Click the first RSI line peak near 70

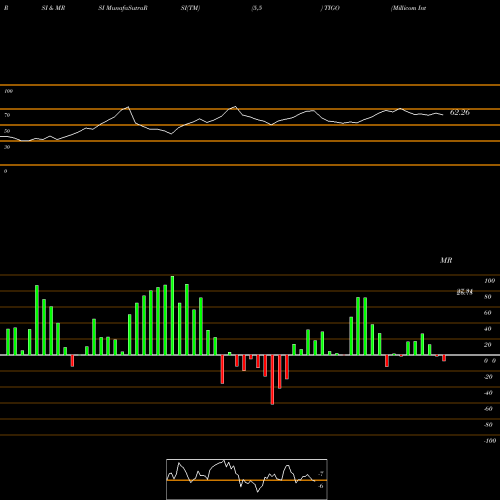128,107
